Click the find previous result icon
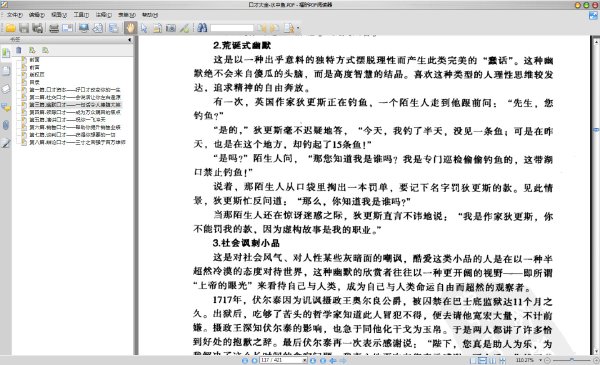600x365 pixels. tap(262, 28)
